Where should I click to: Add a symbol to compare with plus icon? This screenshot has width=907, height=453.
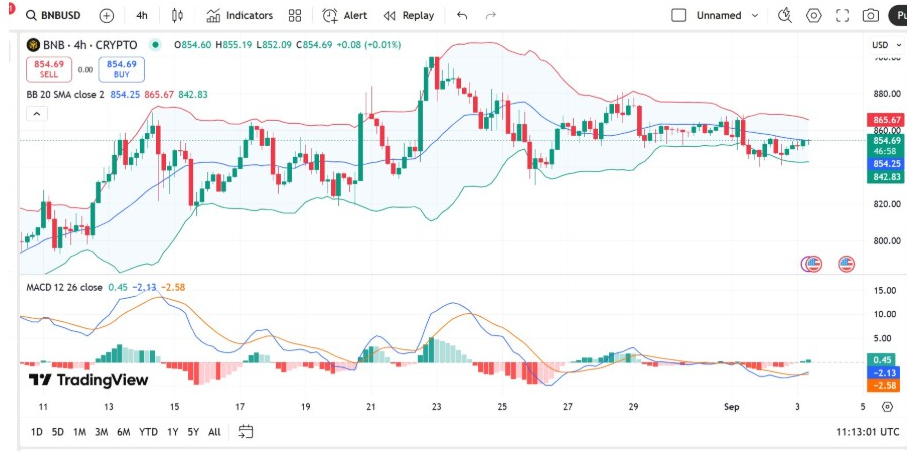tap(107, 16)
